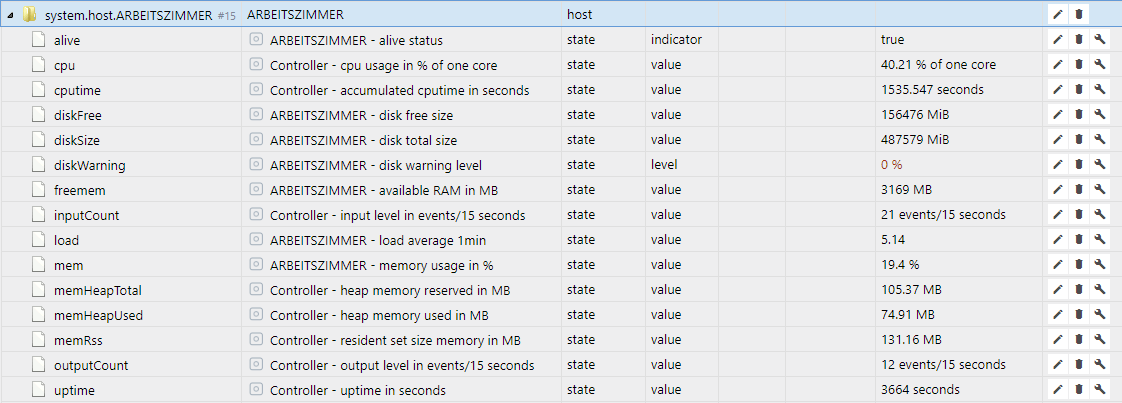
Task: Click trash icon on outputCount row
Action: 1079,365
